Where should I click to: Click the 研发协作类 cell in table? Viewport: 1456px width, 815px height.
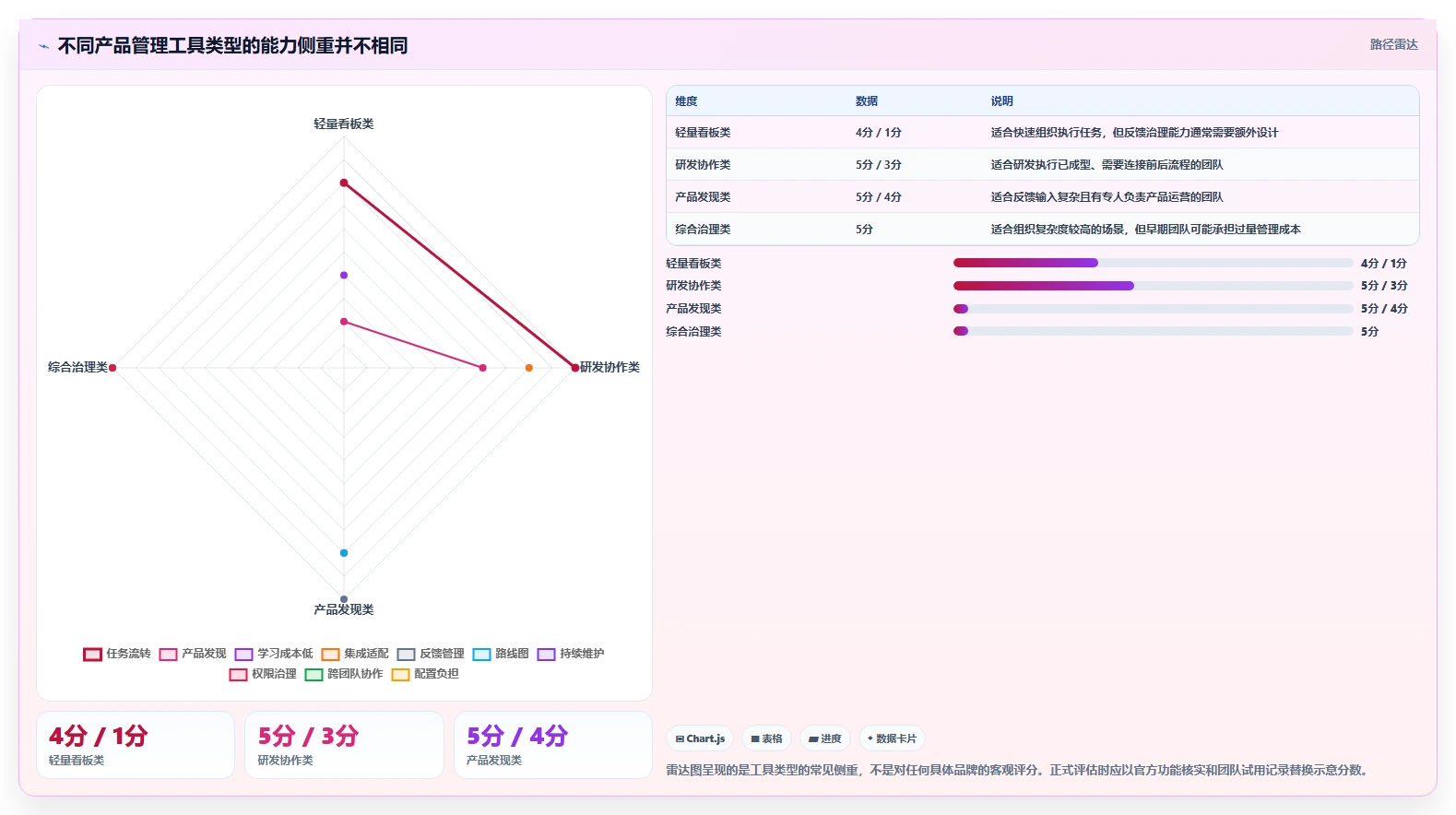coord(703,165)
